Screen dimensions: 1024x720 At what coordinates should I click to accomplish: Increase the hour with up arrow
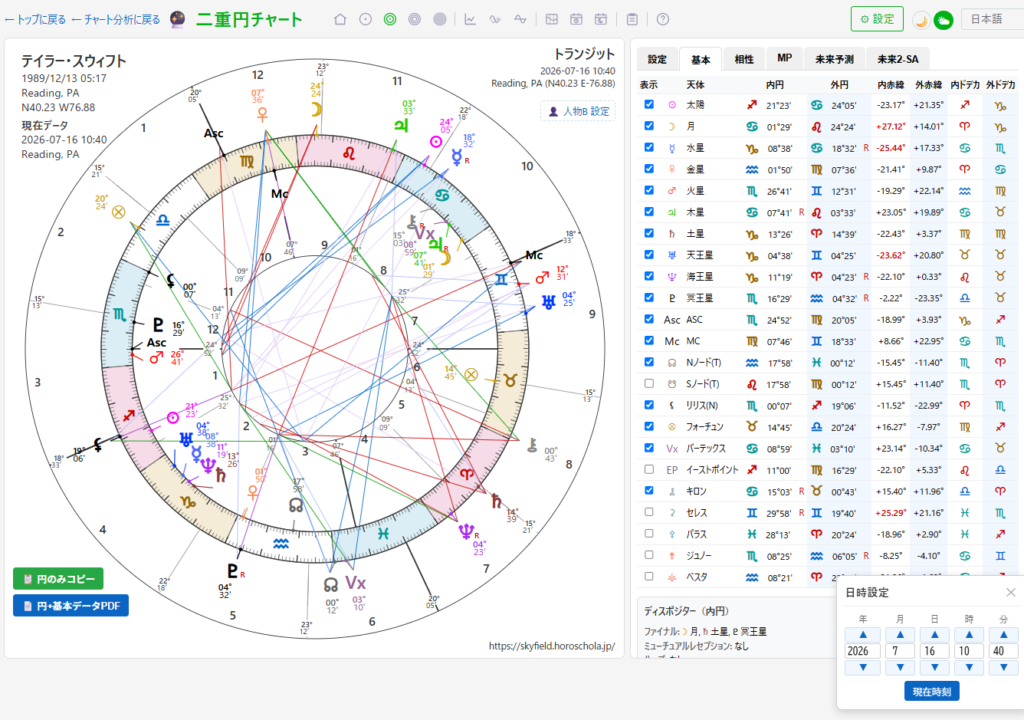pyautogui.click(x=969, y=634)
